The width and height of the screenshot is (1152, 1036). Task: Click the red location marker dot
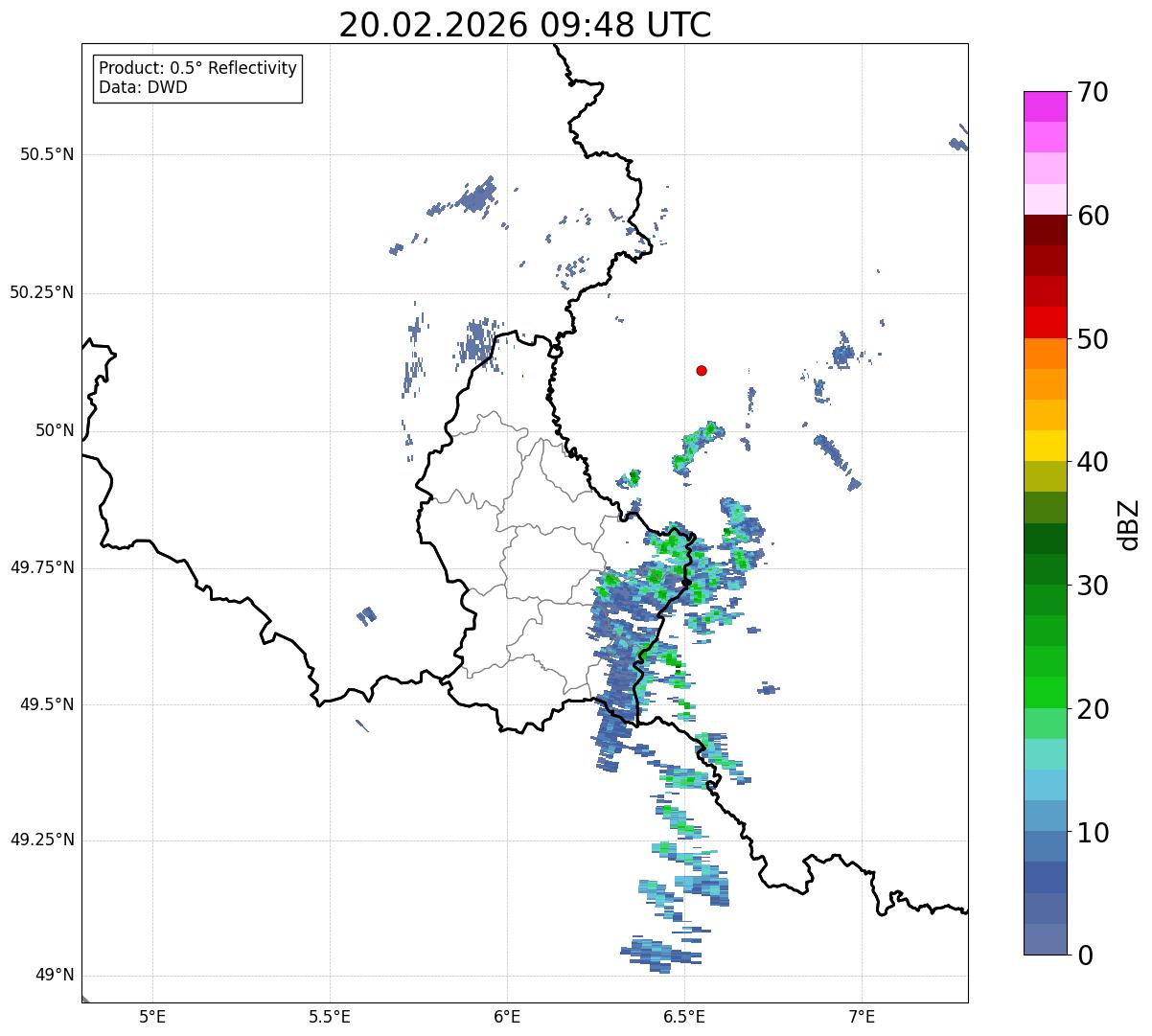702,371
